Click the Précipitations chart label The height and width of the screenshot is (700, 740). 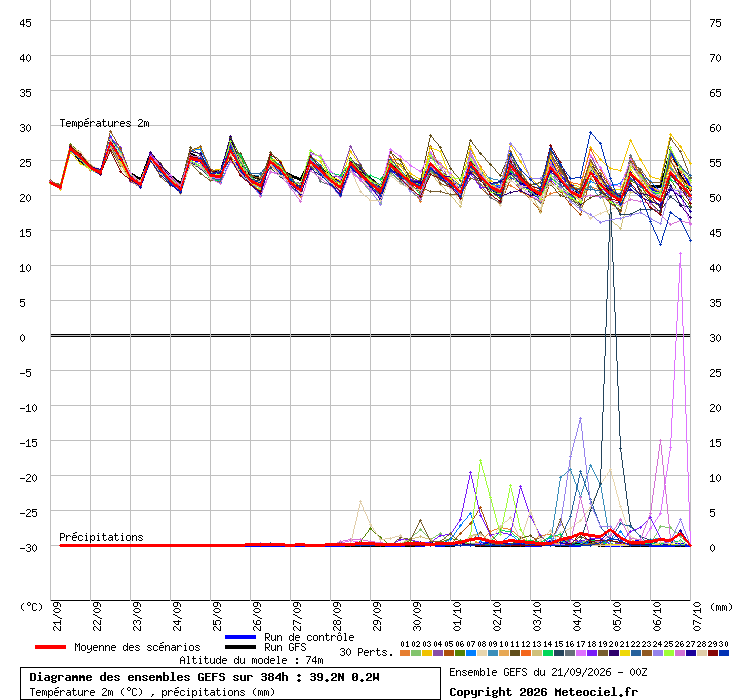coord(101,537)
